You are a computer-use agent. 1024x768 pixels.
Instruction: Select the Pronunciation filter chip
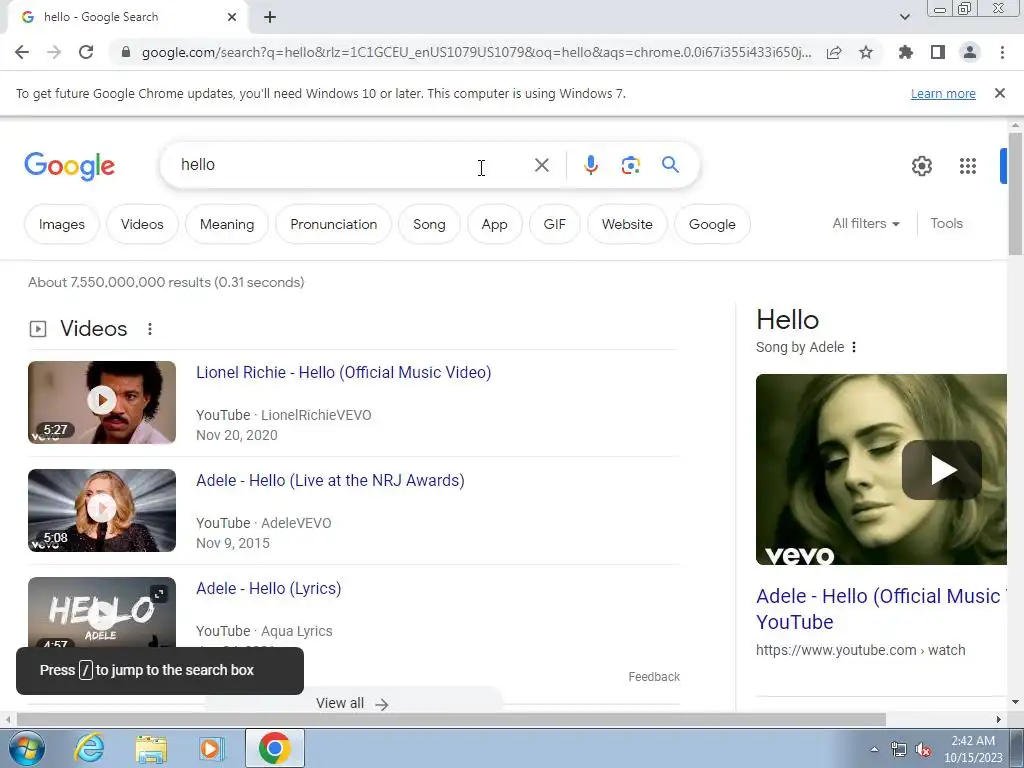[x=334, y=224]
